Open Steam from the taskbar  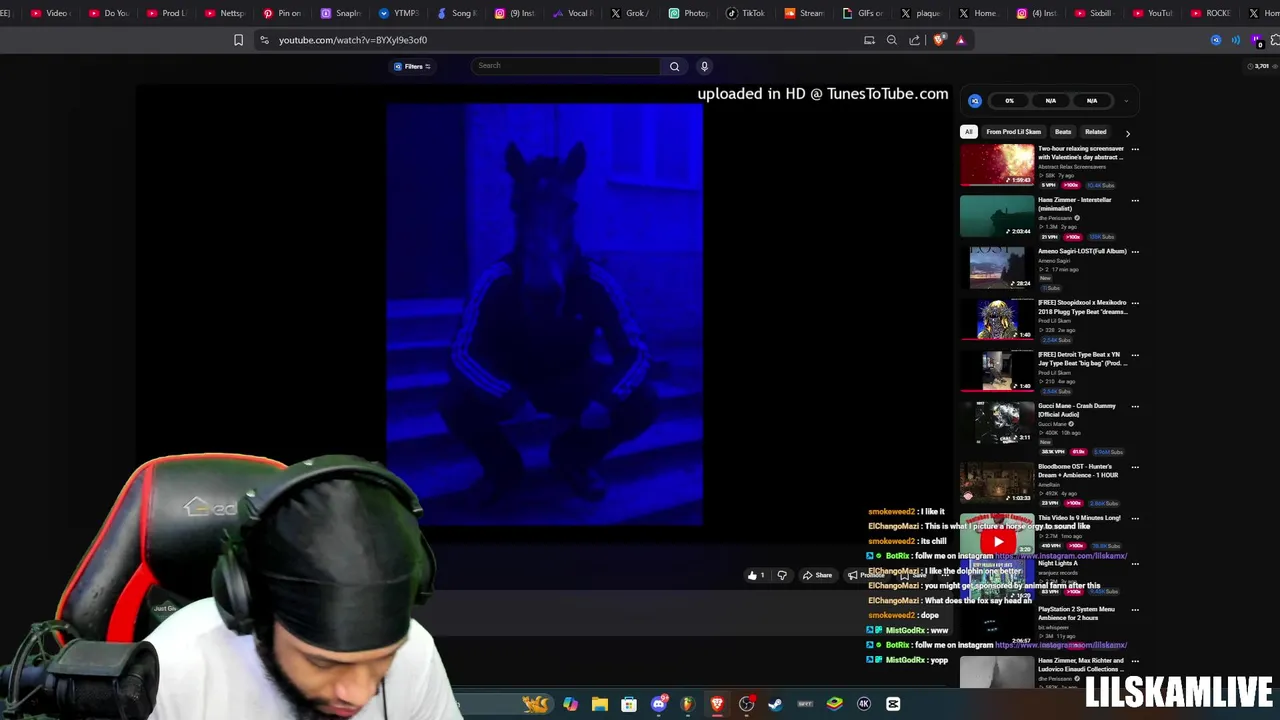[x=775, y=704]
